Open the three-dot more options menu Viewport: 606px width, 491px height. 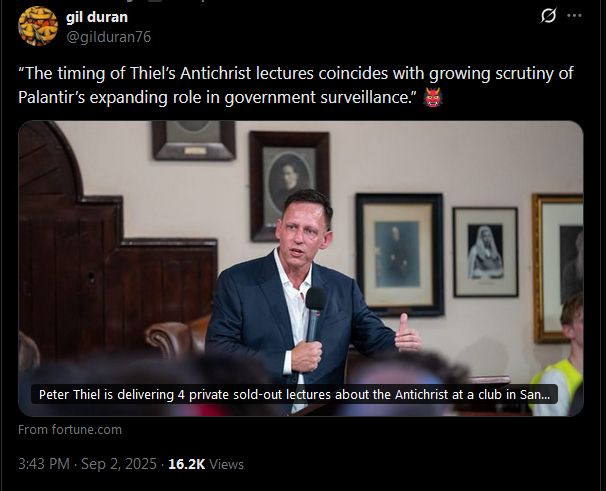pyautogui.click(x=574, y=15)
